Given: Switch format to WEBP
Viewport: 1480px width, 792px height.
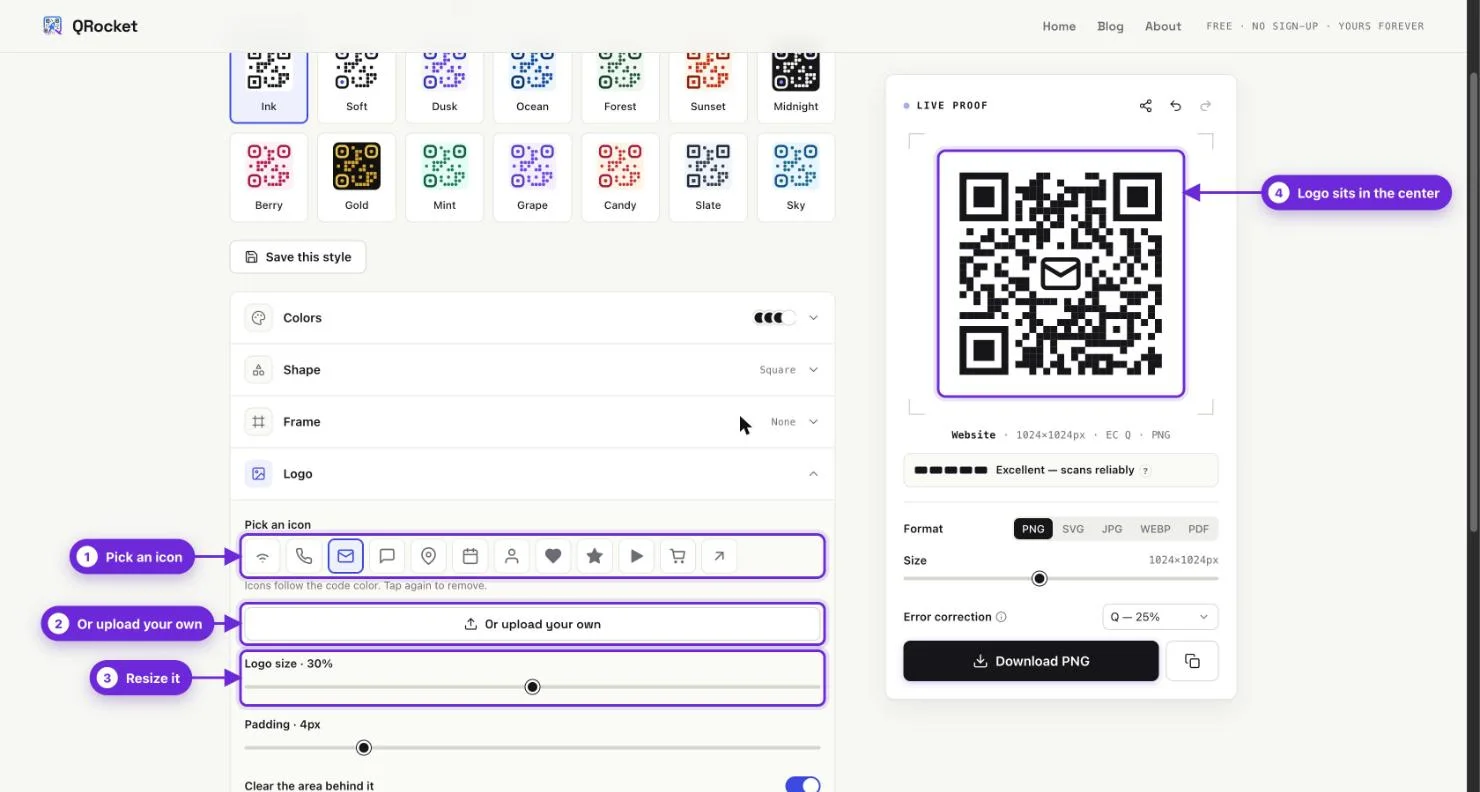Looking at the screenshot, I should pyautogui.click(x=1155, y=529).
